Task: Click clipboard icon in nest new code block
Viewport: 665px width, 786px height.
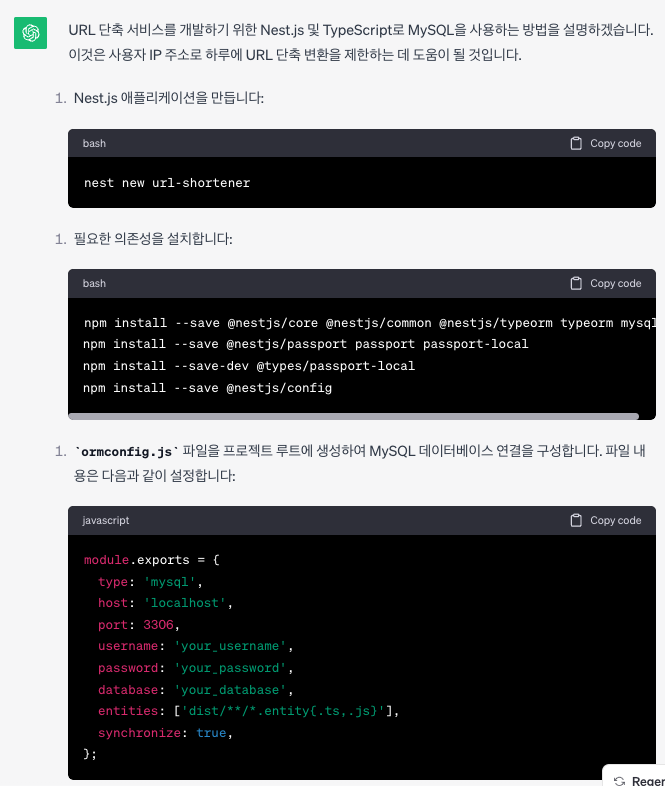Action: (x=576, y=143)
